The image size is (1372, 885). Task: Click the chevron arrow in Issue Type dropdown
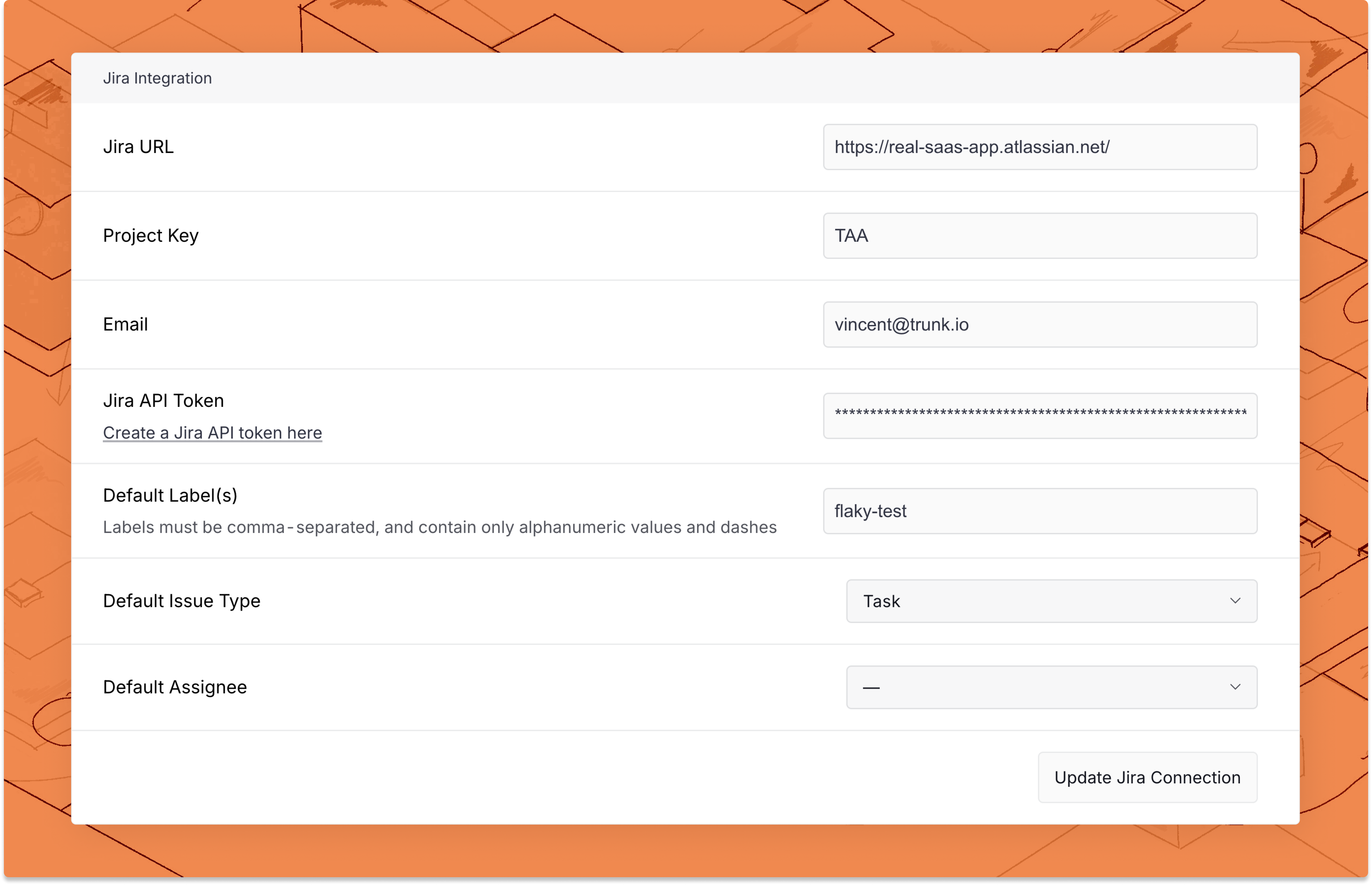point(1235,601)
